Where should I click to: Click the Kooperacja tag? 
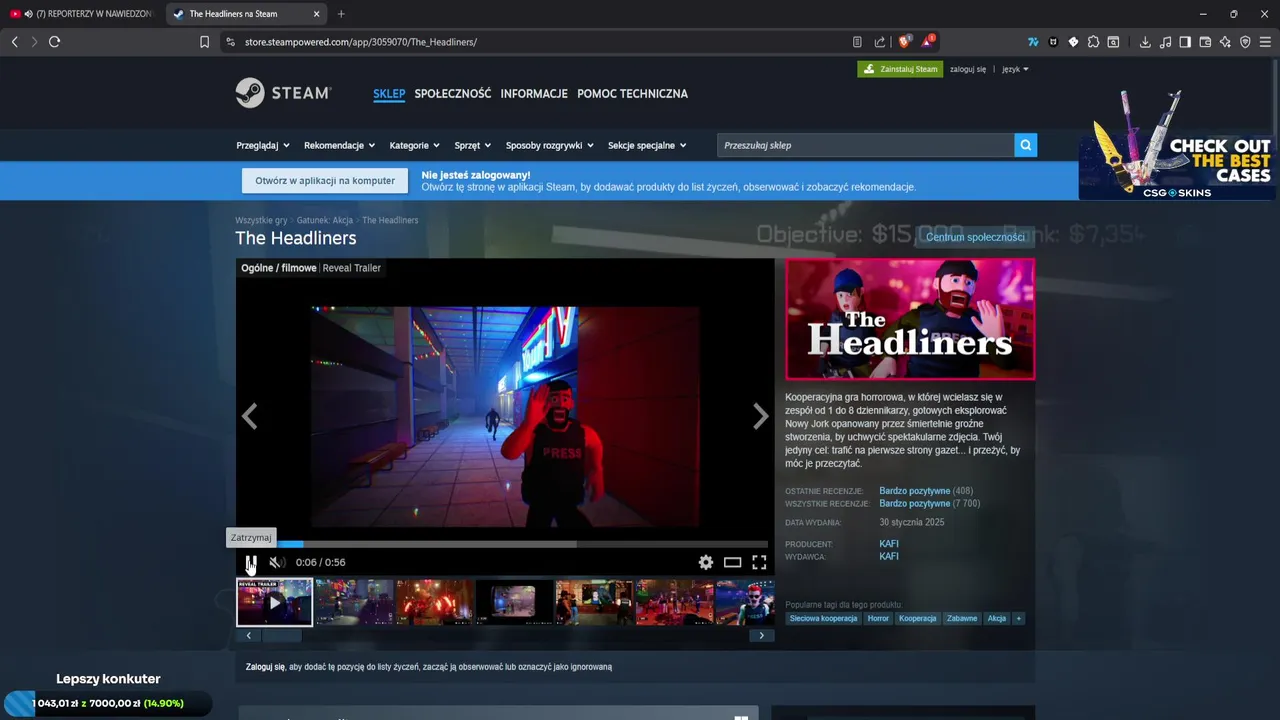click(918, 618)
